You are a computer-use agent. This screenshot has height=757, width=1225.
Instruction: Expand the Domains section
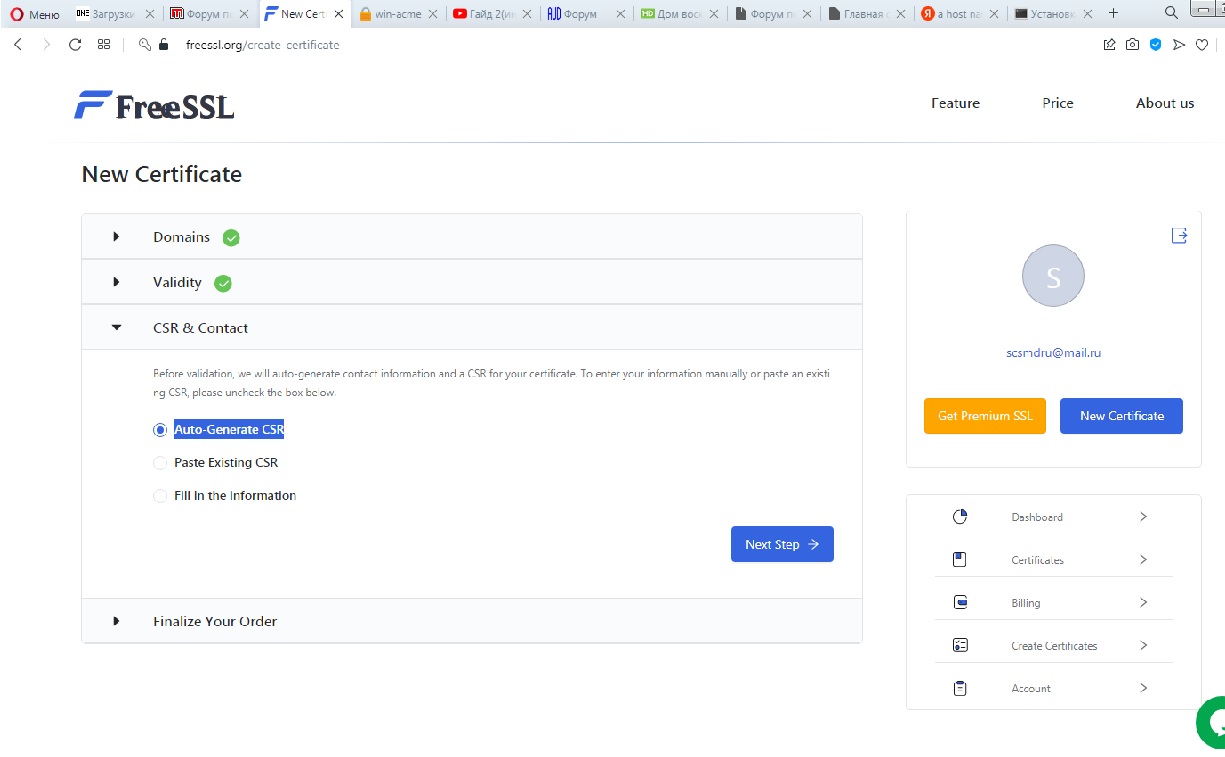pos(181,237)
